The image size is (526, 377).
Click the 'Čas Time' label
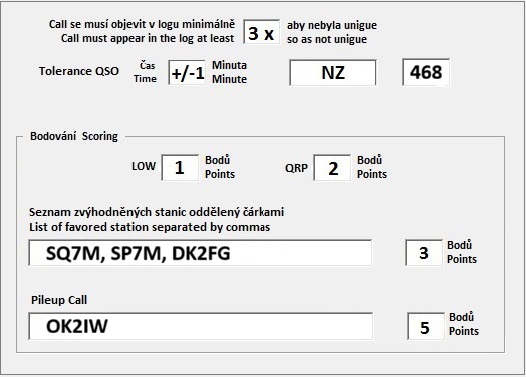[145, 72]
